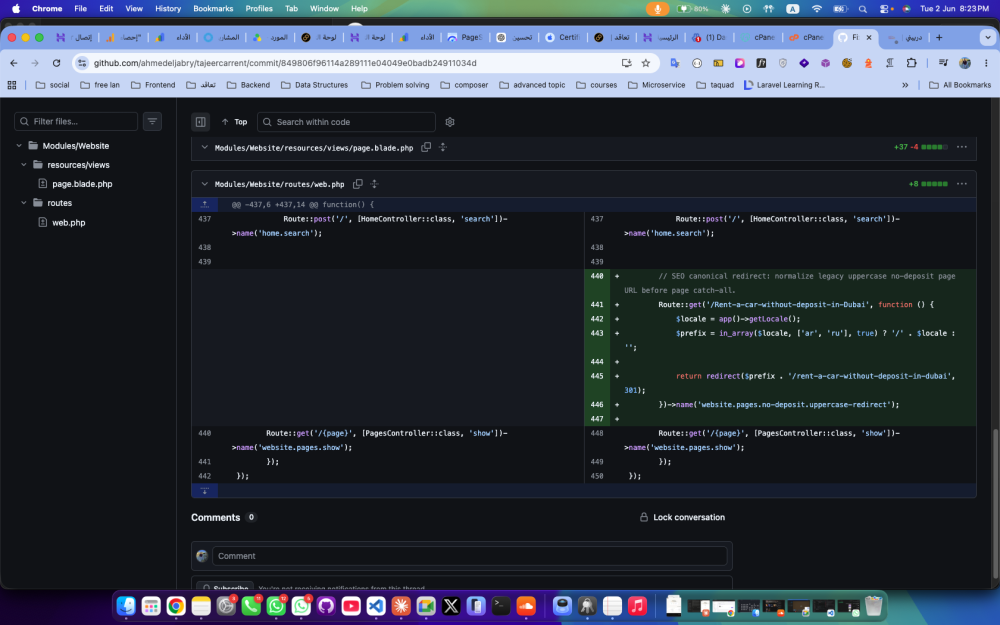Go back to the previous page
The height and width of the screenshot is (625, 1000).
14,63
